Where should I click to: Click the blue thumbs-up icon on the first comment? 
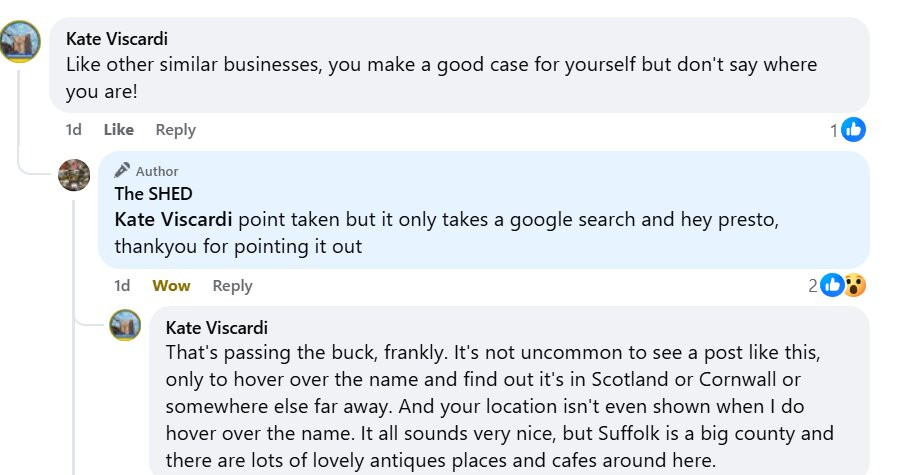click(854, 129)
